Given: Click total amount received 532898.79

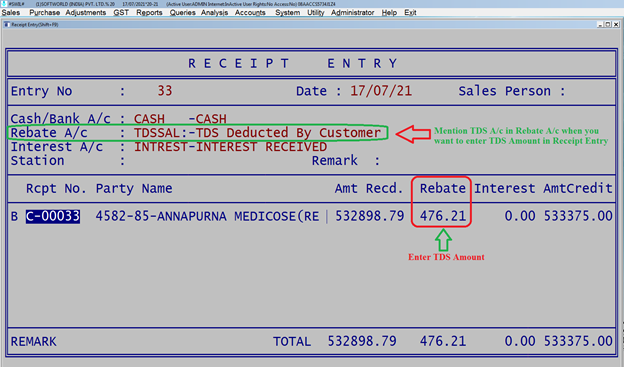Looking at the screenshot, I should pyautogui.click(x=362, y=341).
